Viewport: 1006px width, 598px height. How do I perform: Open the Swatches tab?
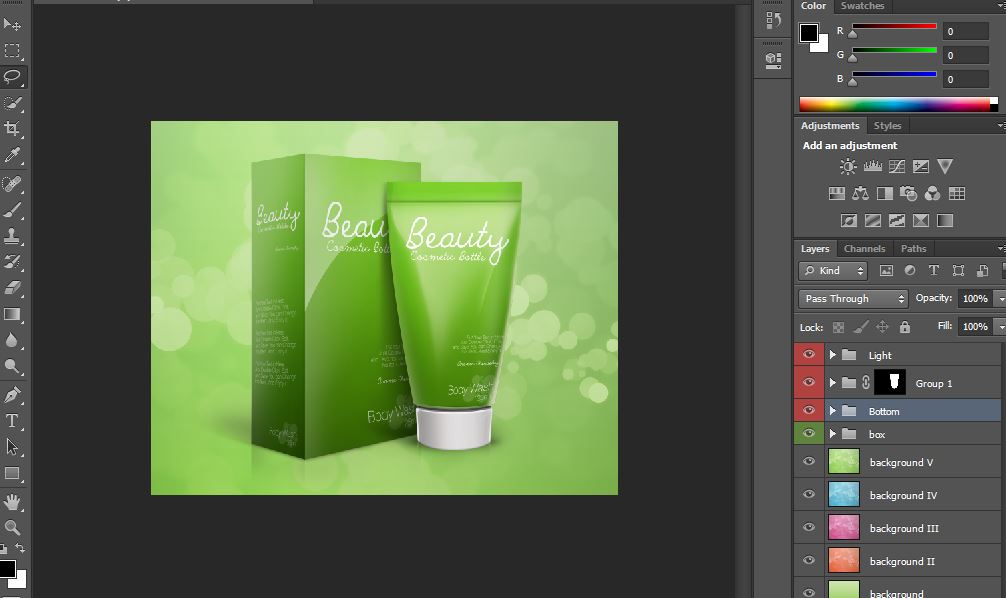click(x=861, y=6)
